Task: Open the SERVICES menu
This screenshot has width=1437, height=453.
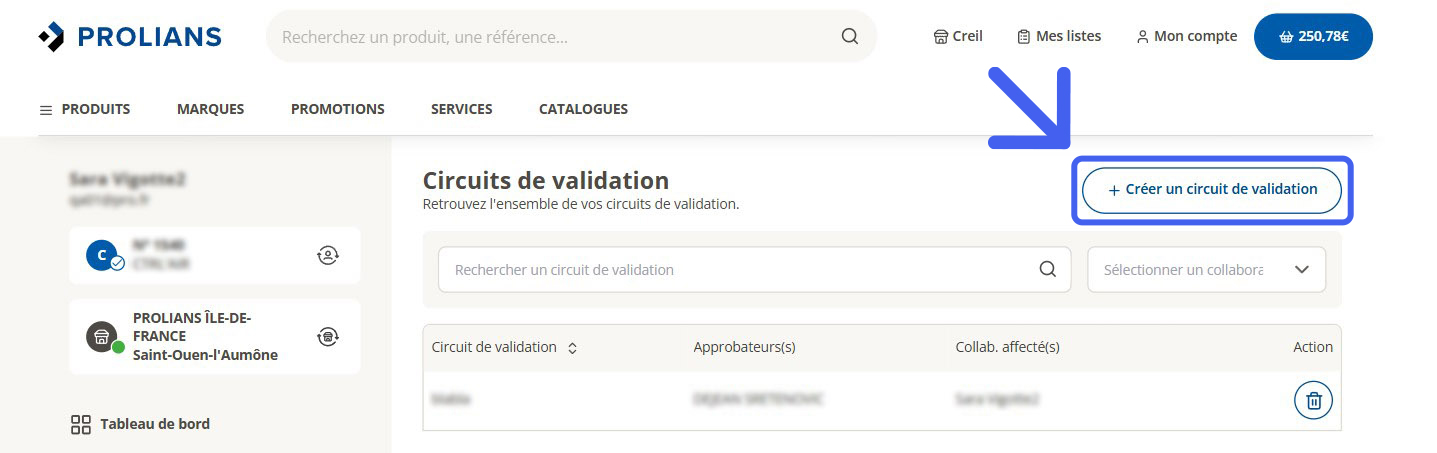Action: (461, 109)
